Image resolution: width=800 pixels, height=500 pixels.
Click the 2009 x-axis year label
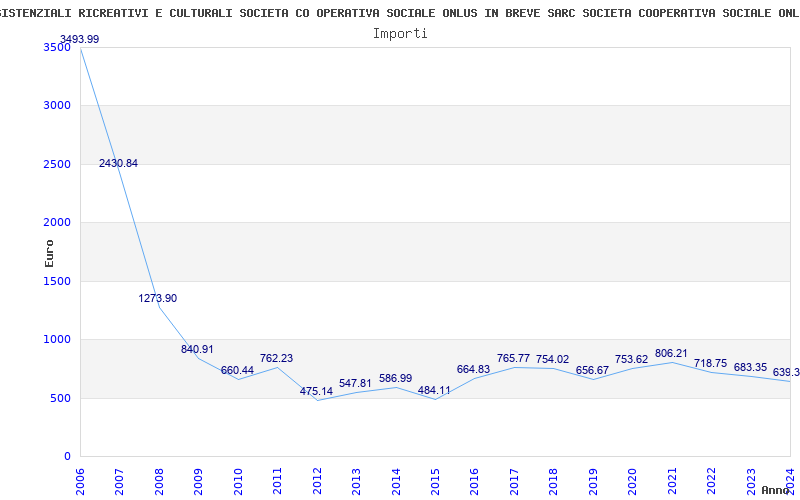coord(198,482)
